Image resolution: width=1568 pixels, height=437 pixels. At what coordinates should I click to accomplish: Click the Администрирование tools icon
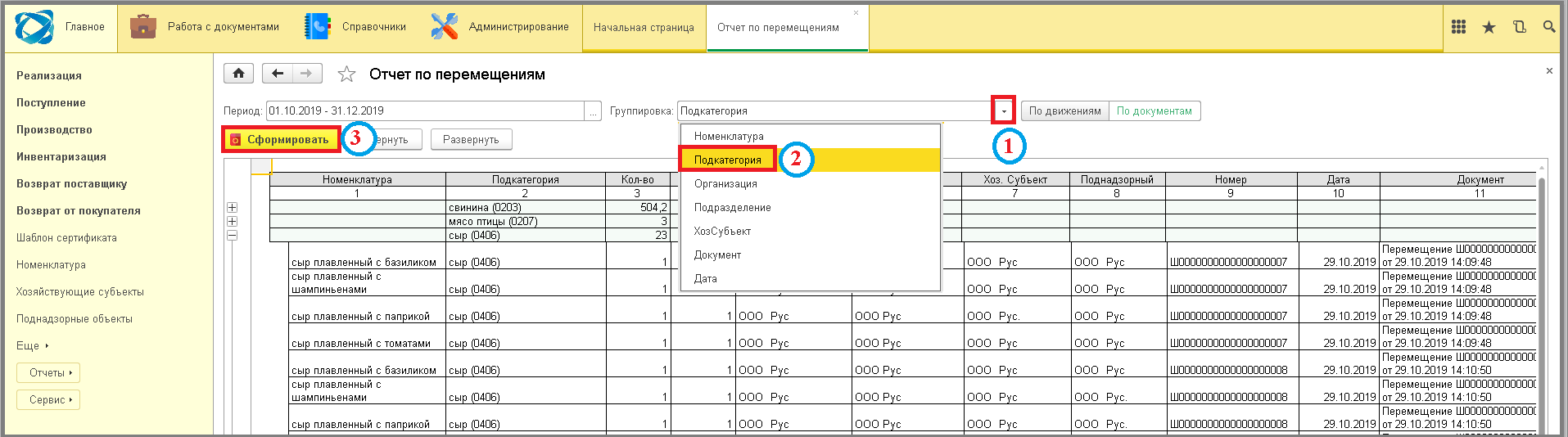point(445,26)
